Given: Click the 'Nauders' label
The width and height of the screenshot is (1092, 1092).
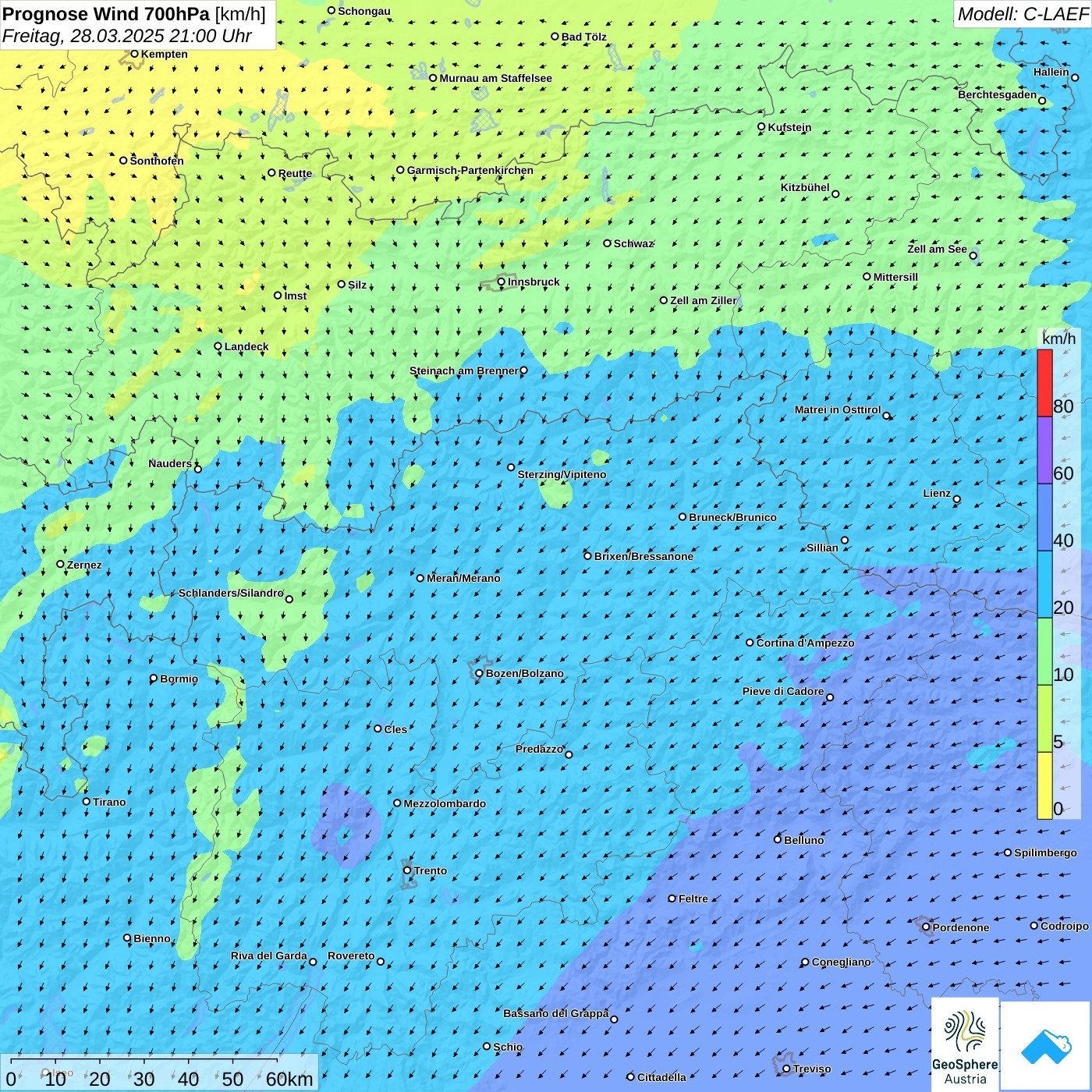Looking at the screenshot, I should point(170,463).
